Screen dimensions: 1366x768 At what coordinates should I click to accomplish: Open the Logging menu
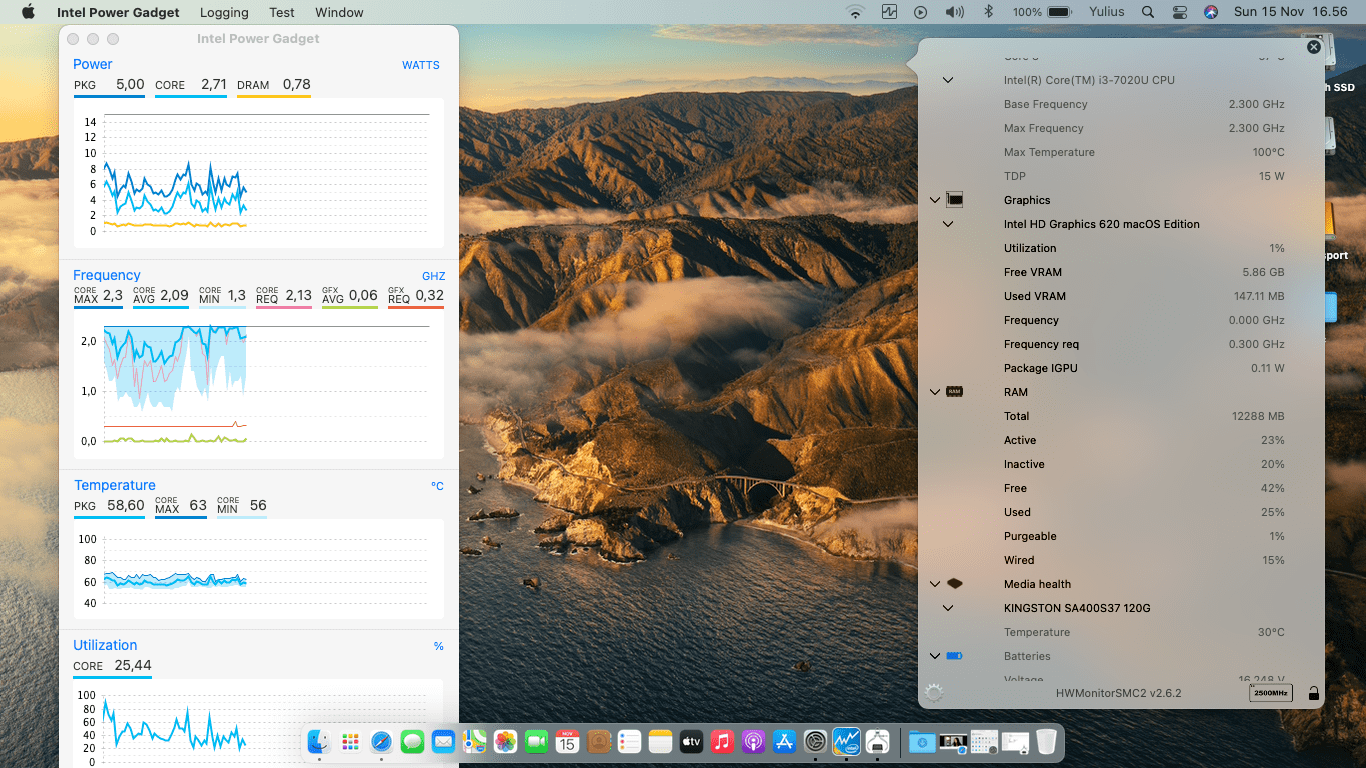tap(224, 13)
